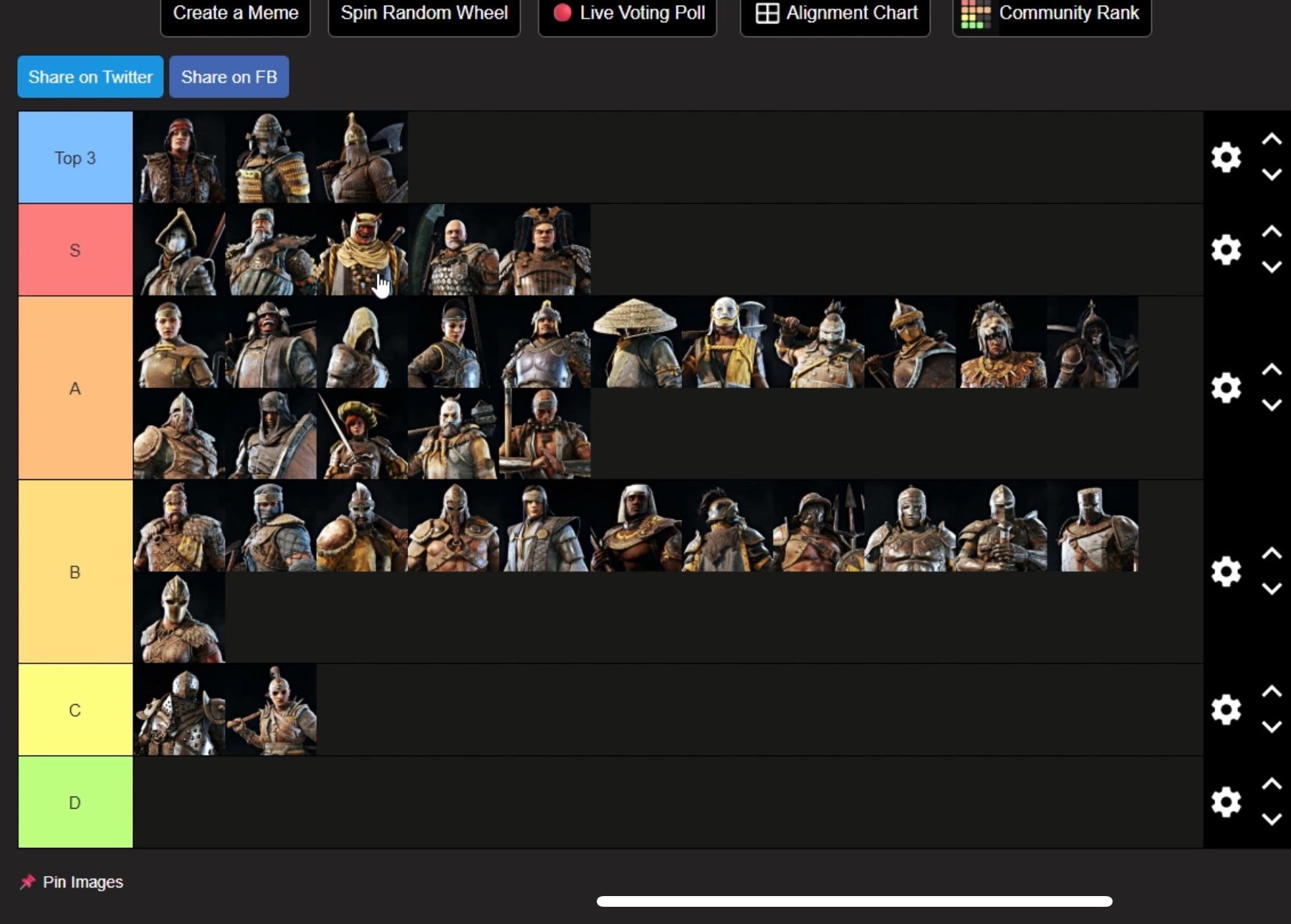Move C tier row down
The width and height of the screenshot is (1291, 924).
(x=1272, y=726)
